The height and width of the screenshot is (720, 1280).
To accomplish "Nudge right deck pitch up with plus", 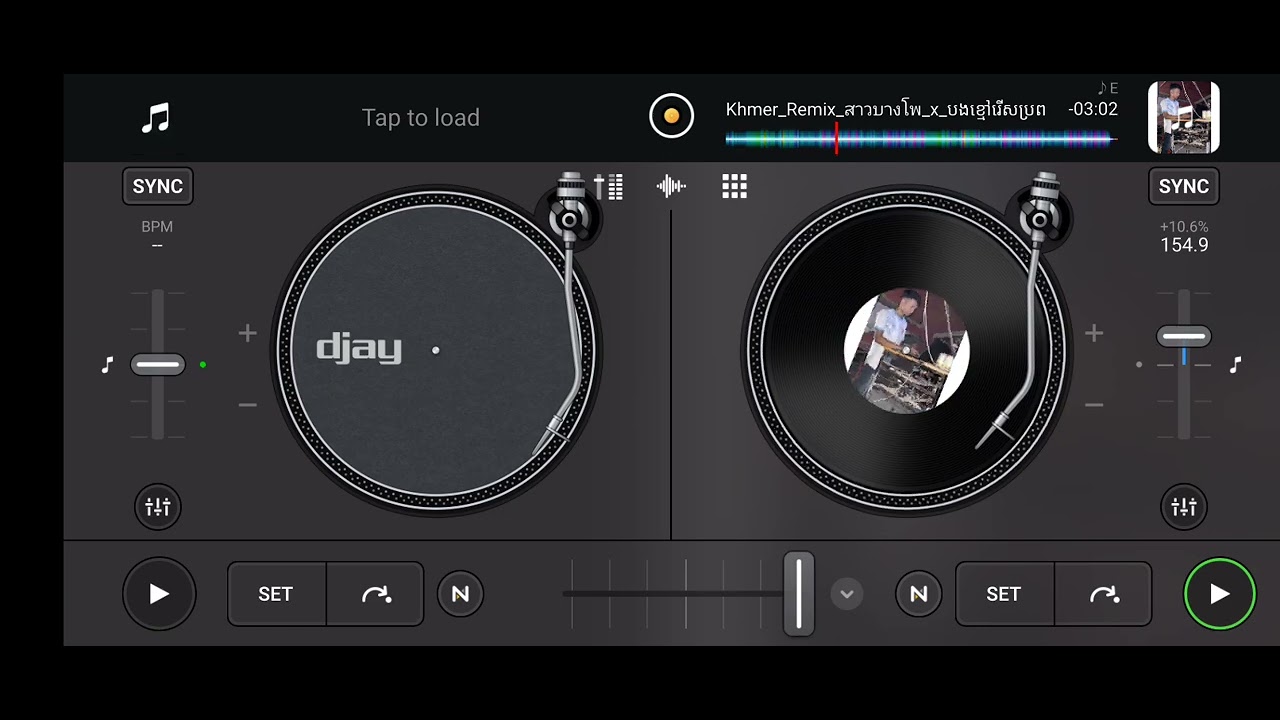I will point(1094,333).
